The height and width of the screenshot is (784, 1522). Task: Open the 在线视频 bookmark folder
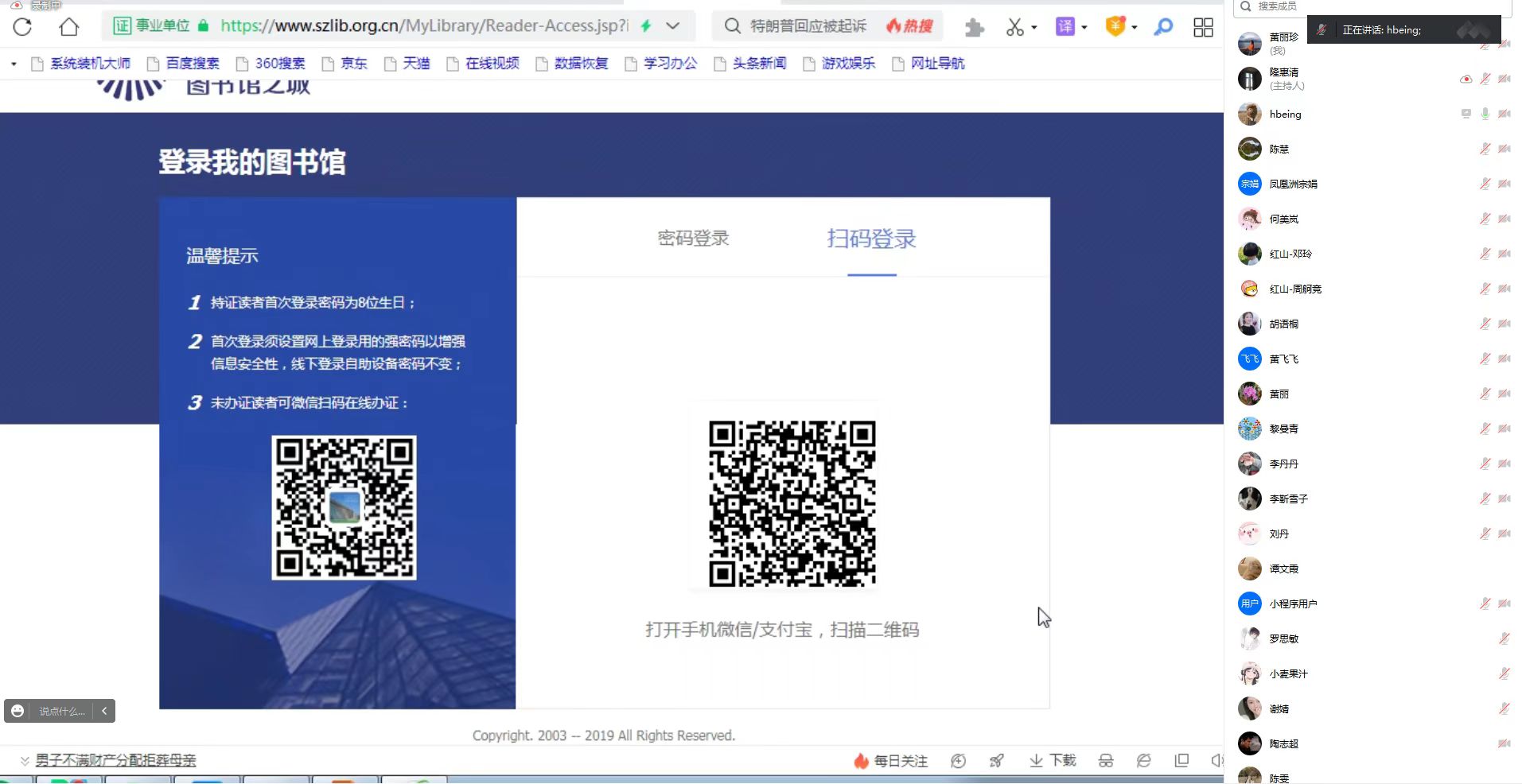483,64
